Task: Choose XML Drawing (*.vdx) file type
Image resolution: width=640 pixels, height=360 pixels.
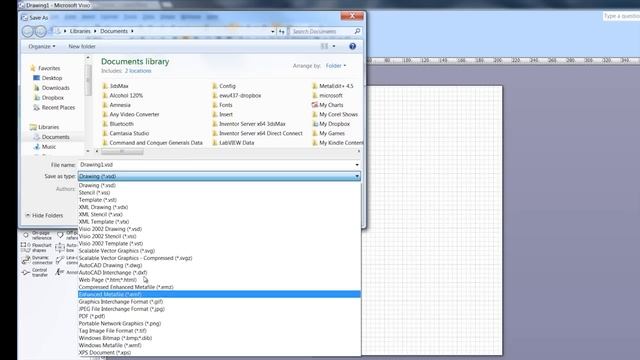Action: tap(220, 207)
